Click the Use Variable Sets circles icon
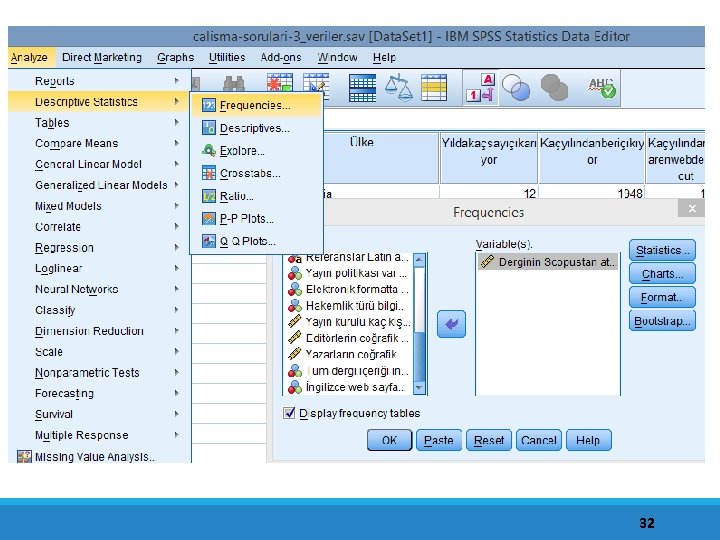This screenshot has height=540, width=720. (x=516, y=87)
